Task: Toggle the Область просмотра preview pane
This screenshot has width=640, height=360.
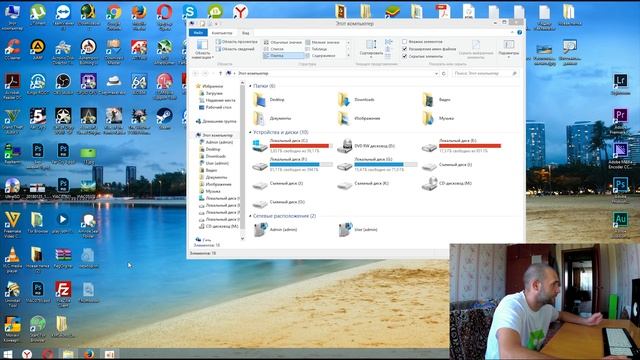Action: tap(237, 42)
